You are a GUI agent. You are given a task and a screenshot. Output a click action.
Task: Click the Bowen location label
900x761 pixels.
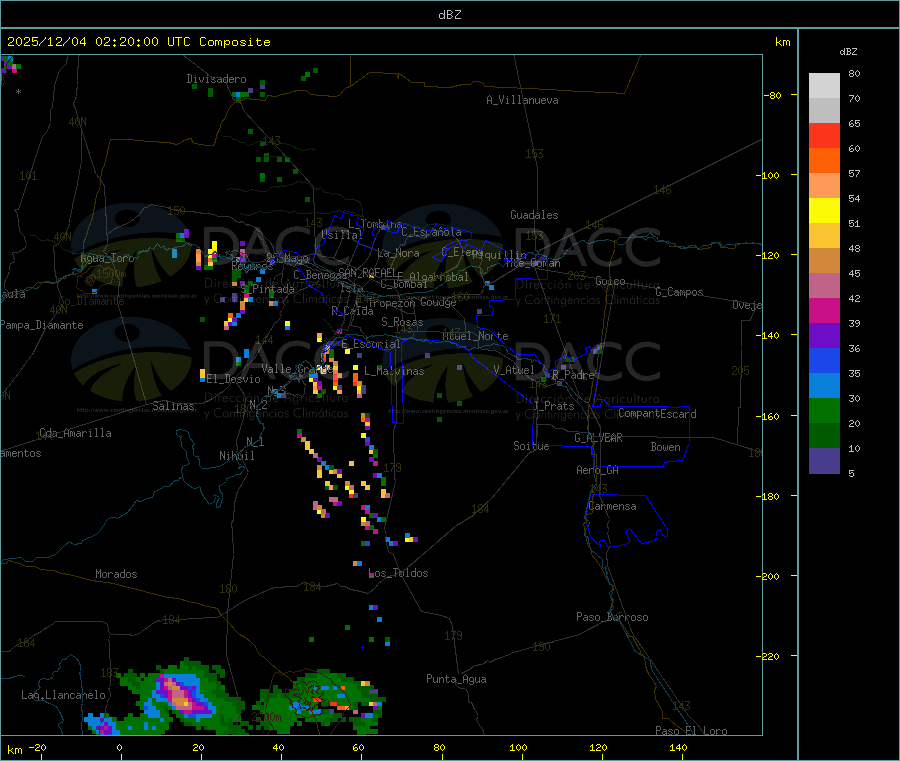[x=665, y=447]
